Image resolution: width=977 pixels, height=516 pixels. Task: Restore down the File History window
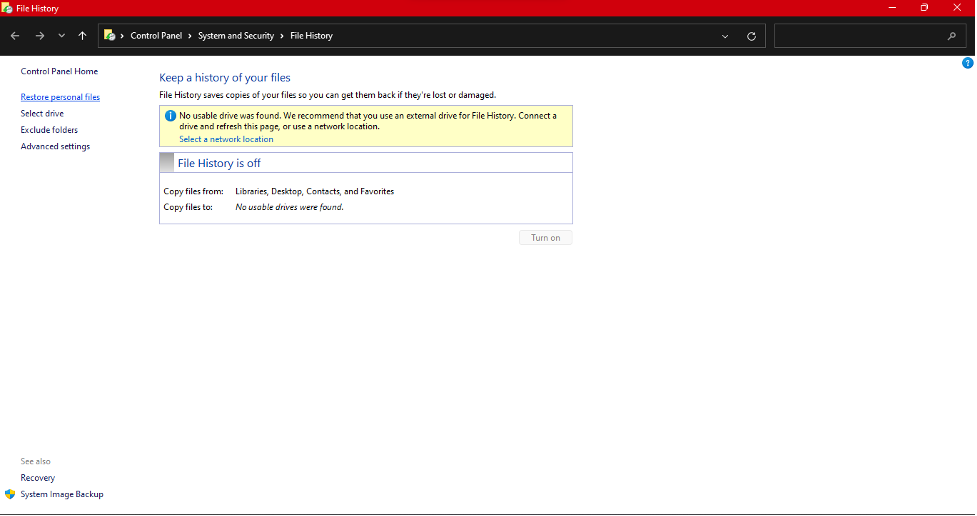pyautogui.click(x=924, y=7)
